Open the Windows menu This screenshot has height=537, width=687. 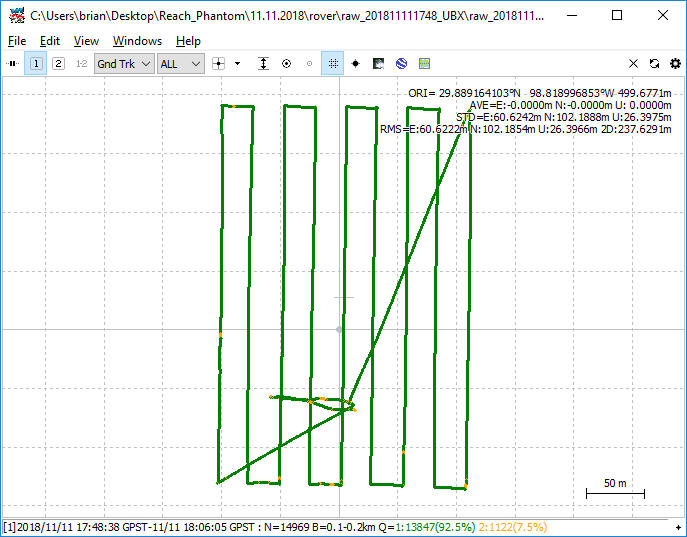coord(137,41)
